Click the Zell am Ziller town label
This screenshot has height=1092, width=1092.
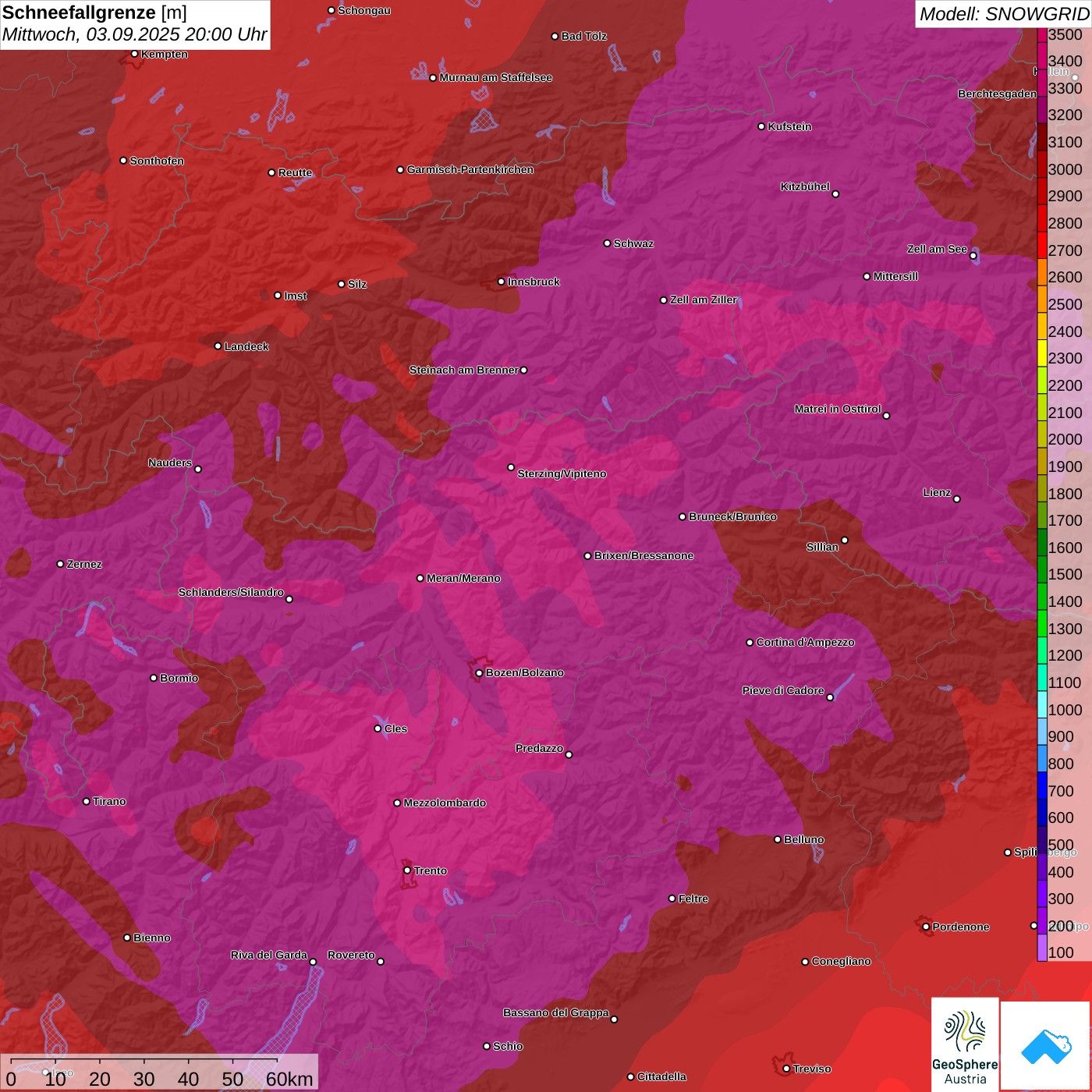(704, 300)
